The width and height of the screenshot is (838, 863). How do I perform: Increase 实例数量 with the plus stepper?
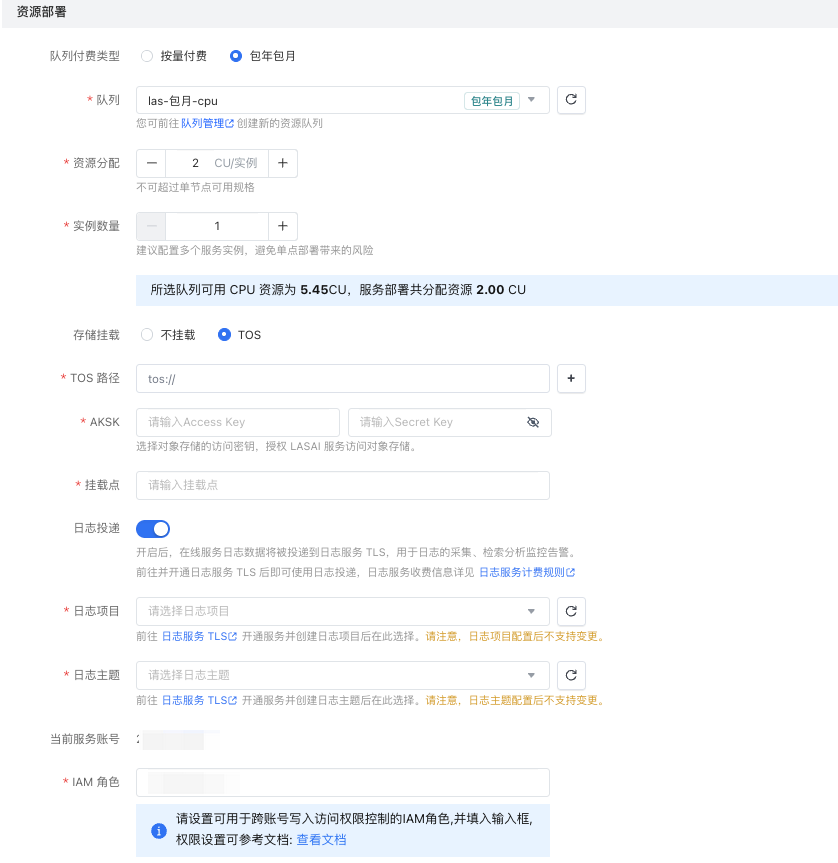click(x=282, y=226)
